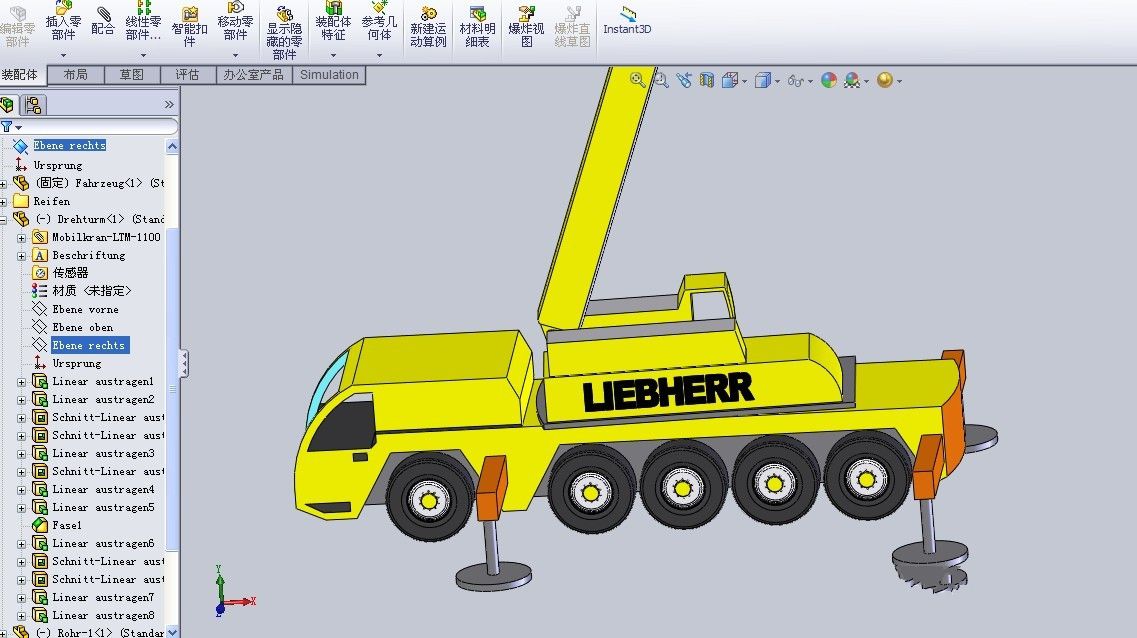Switch to the 装配体 tab
The image size is (1137, 638).
click(20, 75)
